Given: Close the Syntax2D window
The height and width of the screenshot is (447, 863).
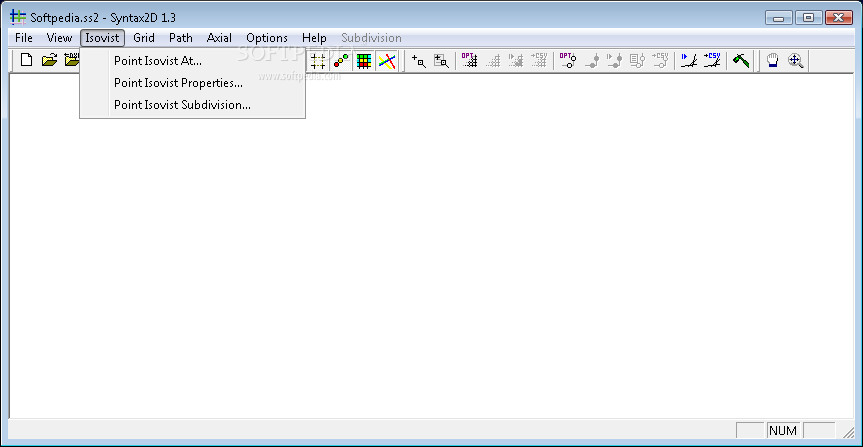Looking at the screenshot, I should click(839, 18).
